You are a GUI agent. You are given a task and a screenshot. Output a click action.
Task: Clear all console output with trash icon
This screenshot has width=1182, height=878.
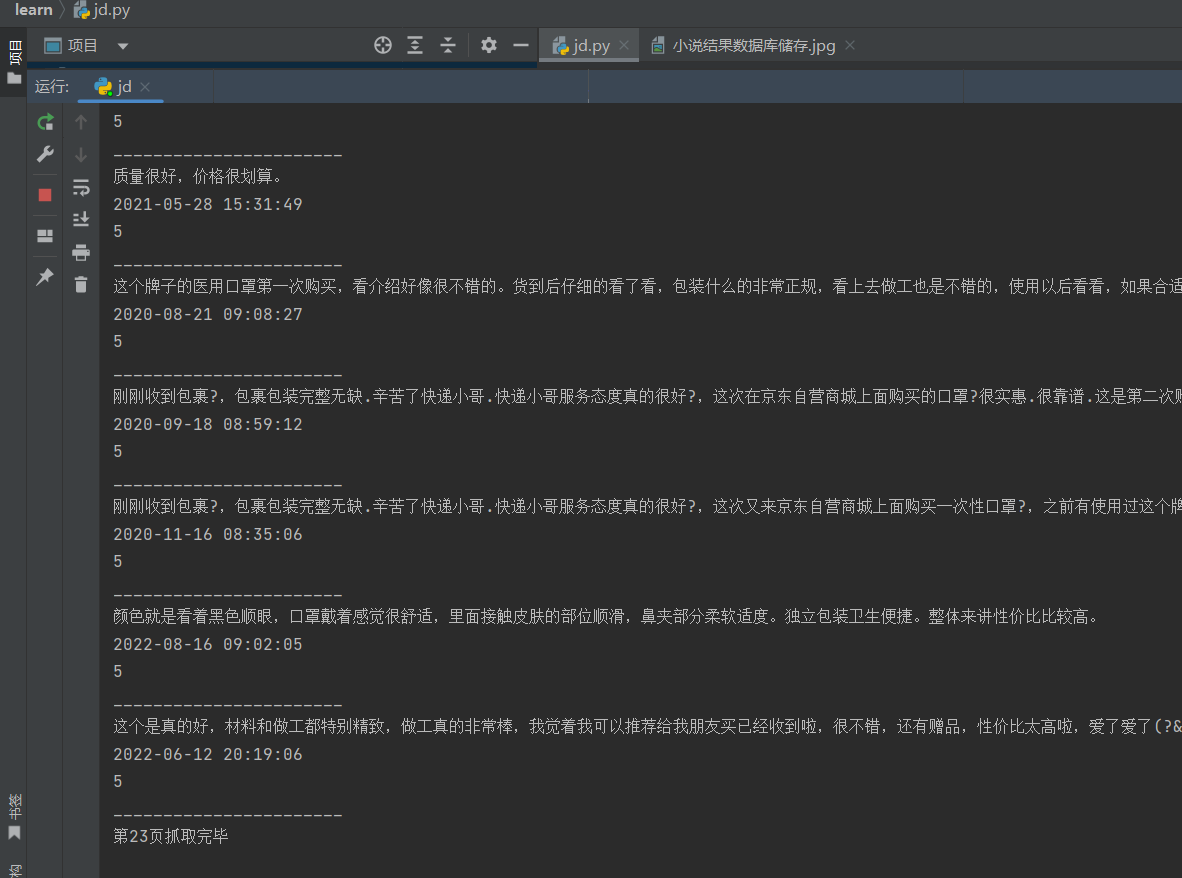pyautogui.click(x=81, y=285)
